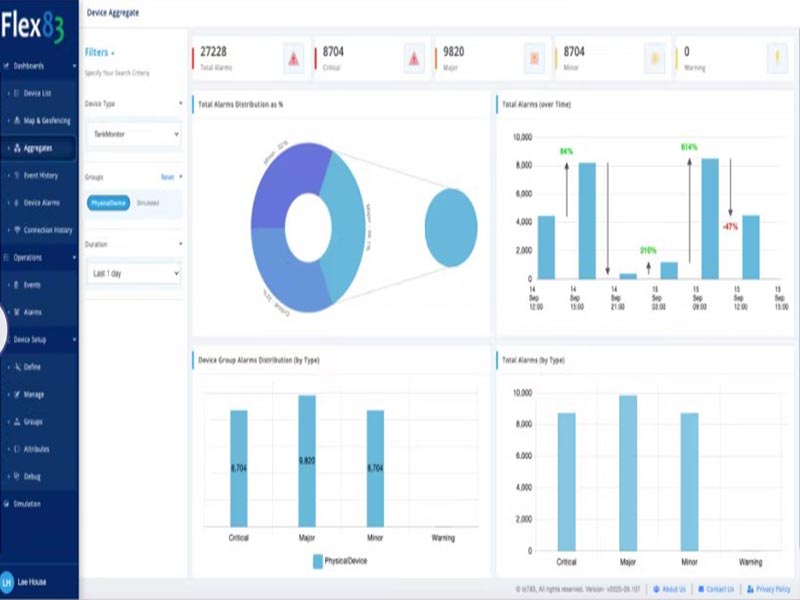The image size is (800, 600).
Task: Click the Reset link in Groups
Action: point(168,177)
